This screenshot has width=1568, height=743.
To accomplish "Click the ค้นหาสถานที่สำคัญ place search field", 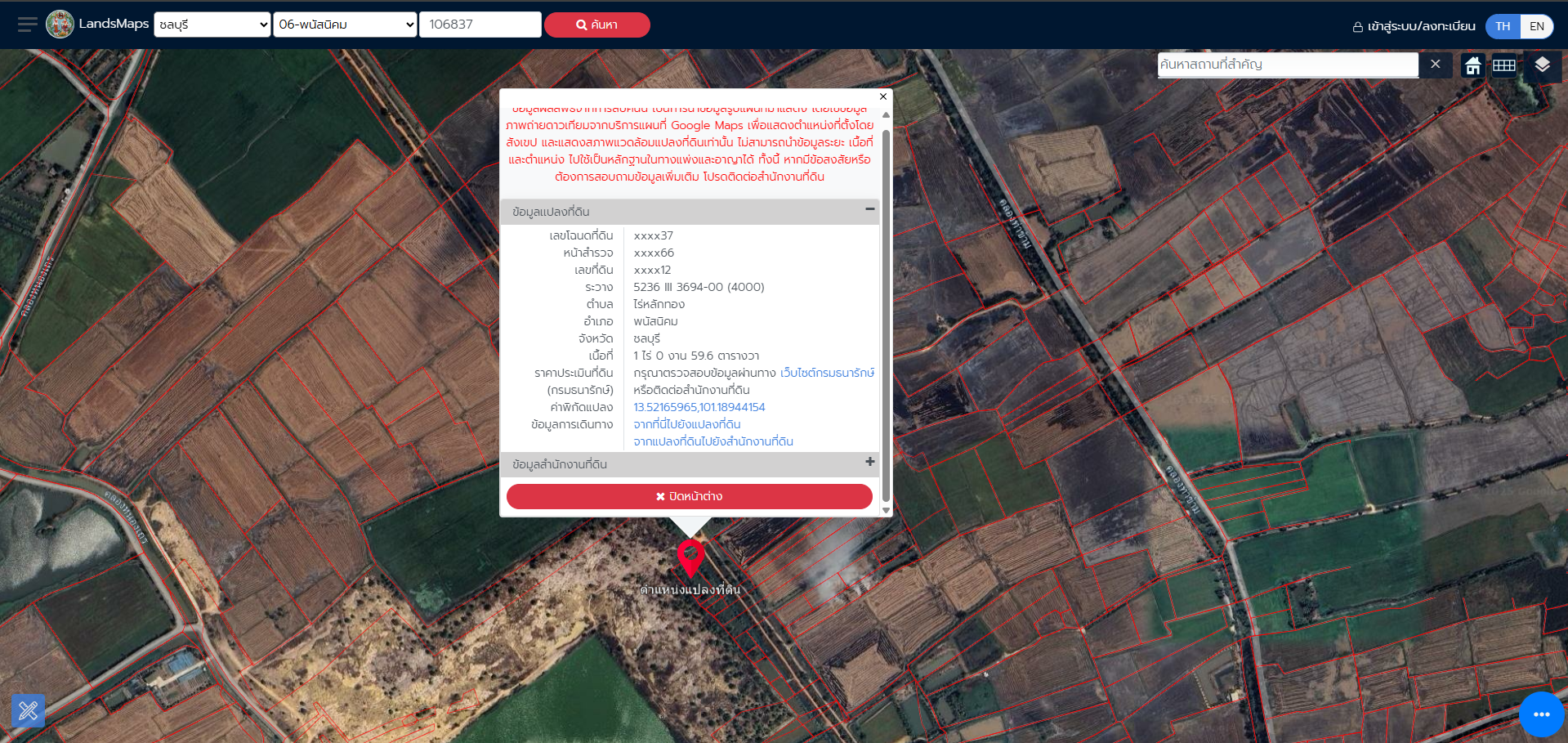I will (x=1288, y=65).
